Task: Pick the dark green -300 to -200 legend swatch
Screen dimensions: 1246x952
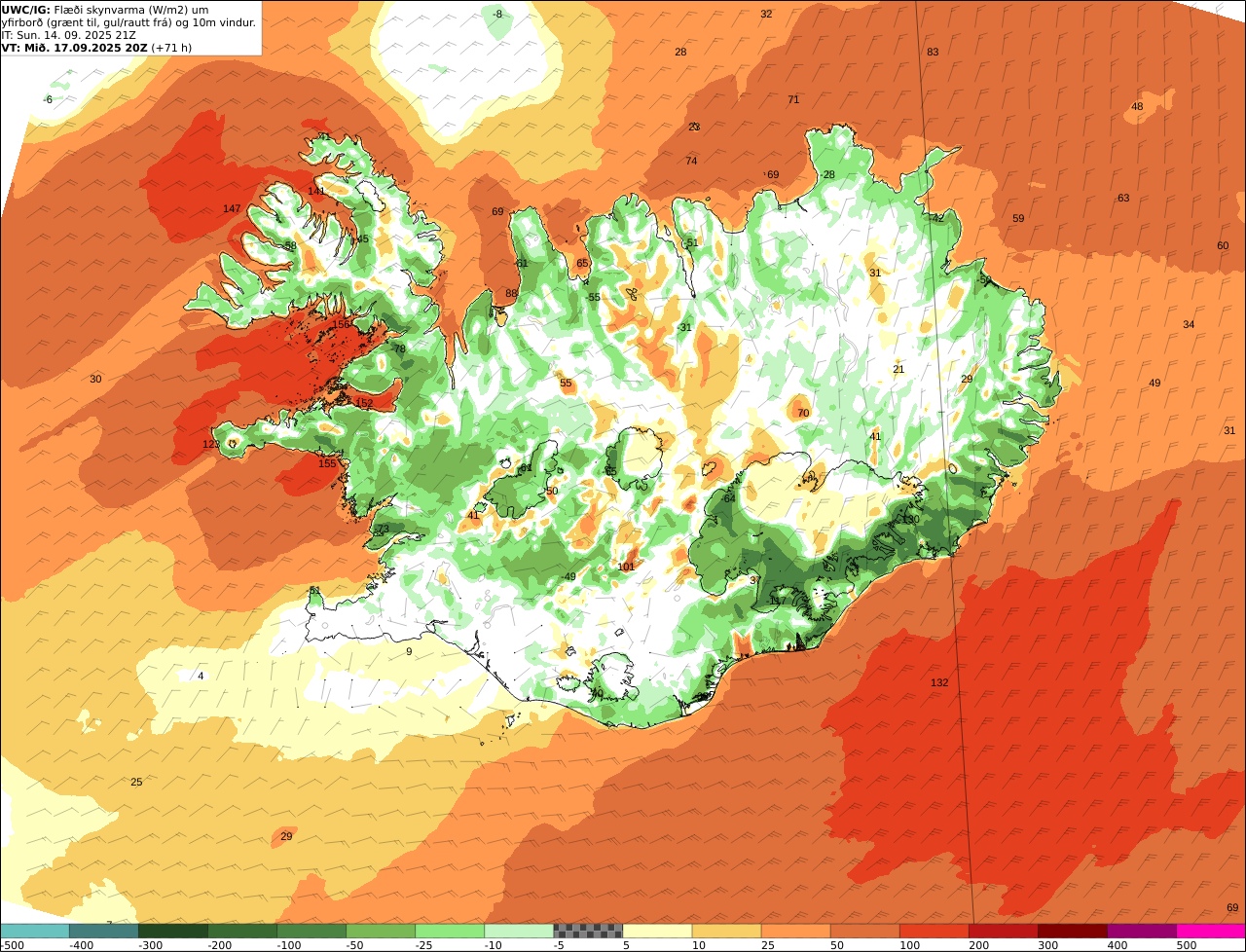Action: click(x=172, y=931)
